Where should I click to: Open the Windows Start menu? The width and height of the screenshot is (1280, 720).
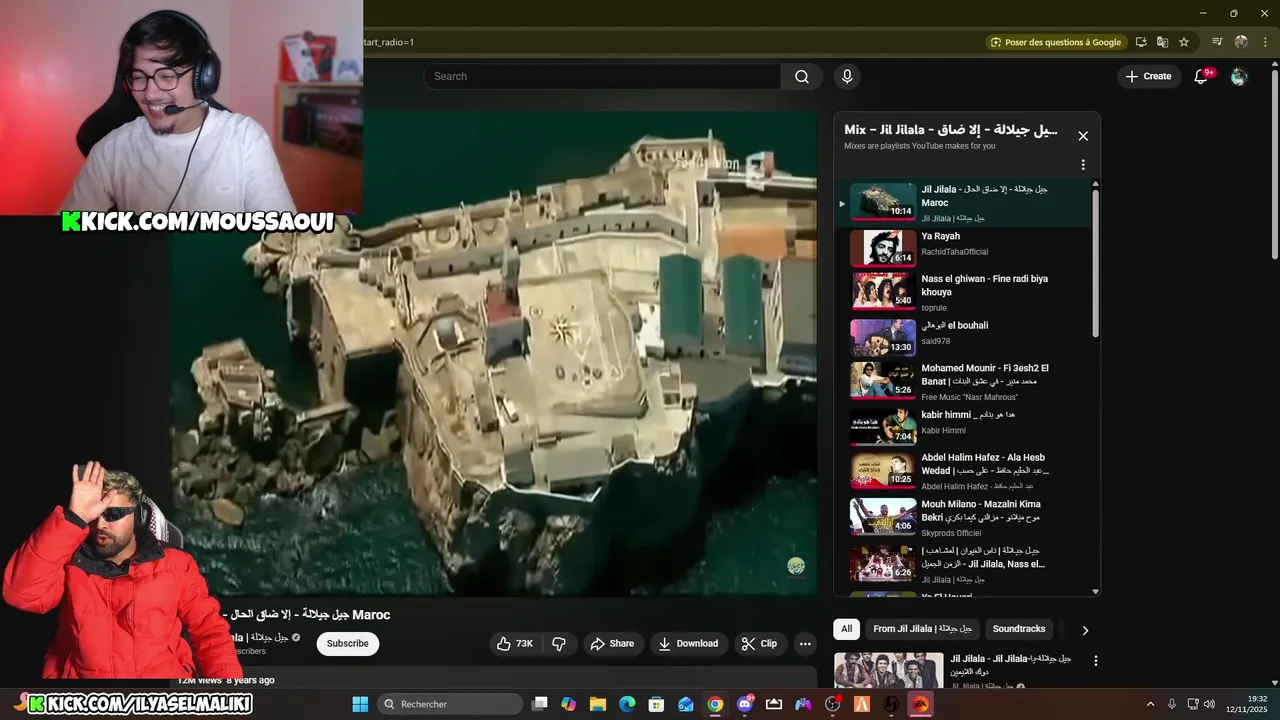point(360,704)
